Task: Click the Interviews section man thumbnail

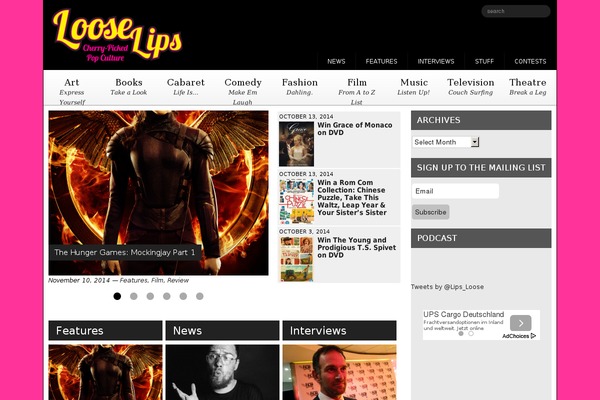Action: (x=339, y=372)
